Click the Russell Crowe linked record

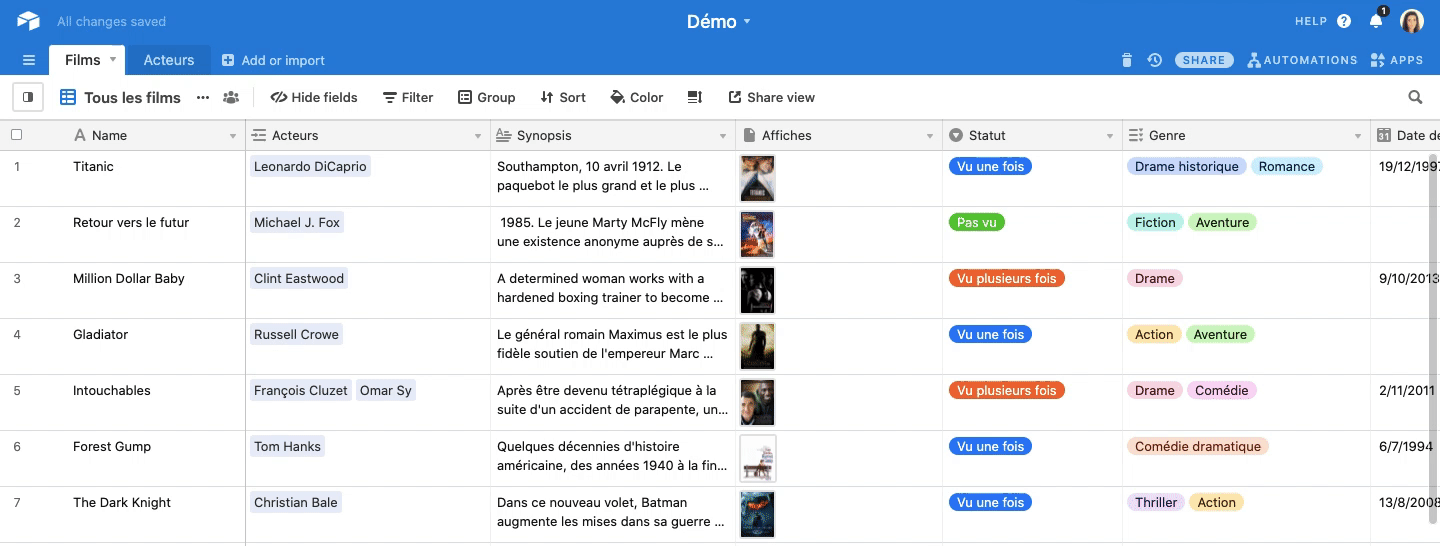coord(296,335)
